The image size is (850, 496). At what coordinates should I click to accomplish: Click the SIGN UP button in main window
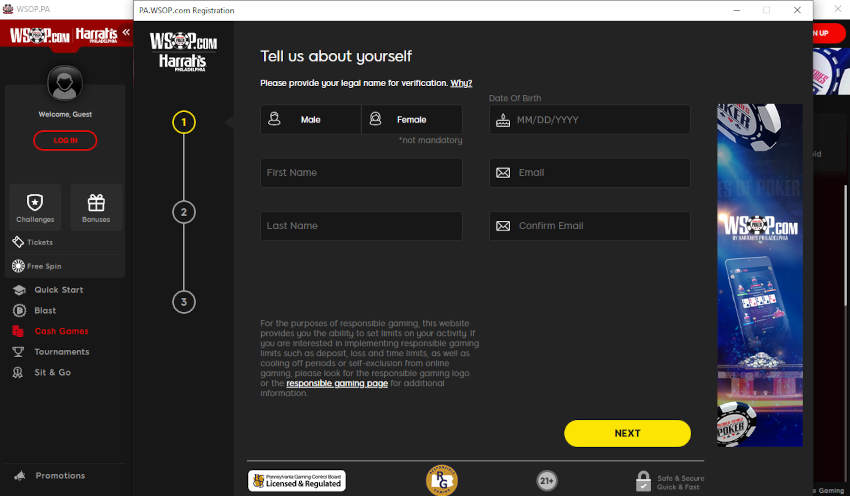pos(829,33)
